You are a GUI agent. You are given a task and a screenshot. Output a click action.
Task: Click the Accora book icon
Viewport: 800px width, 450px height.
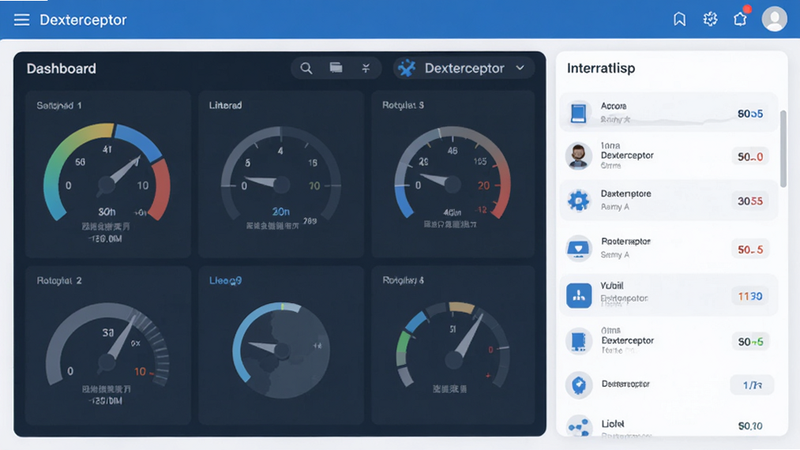coord(578,113)
